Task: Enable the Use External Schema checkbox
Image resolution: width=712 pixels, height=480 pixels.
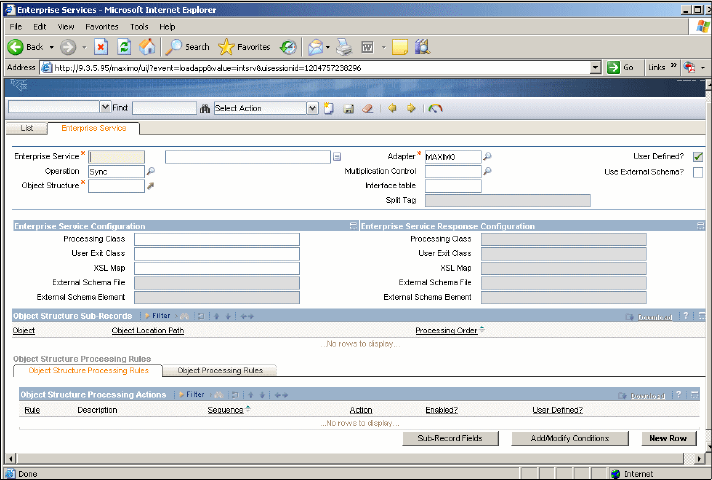Action: point(698,172)
